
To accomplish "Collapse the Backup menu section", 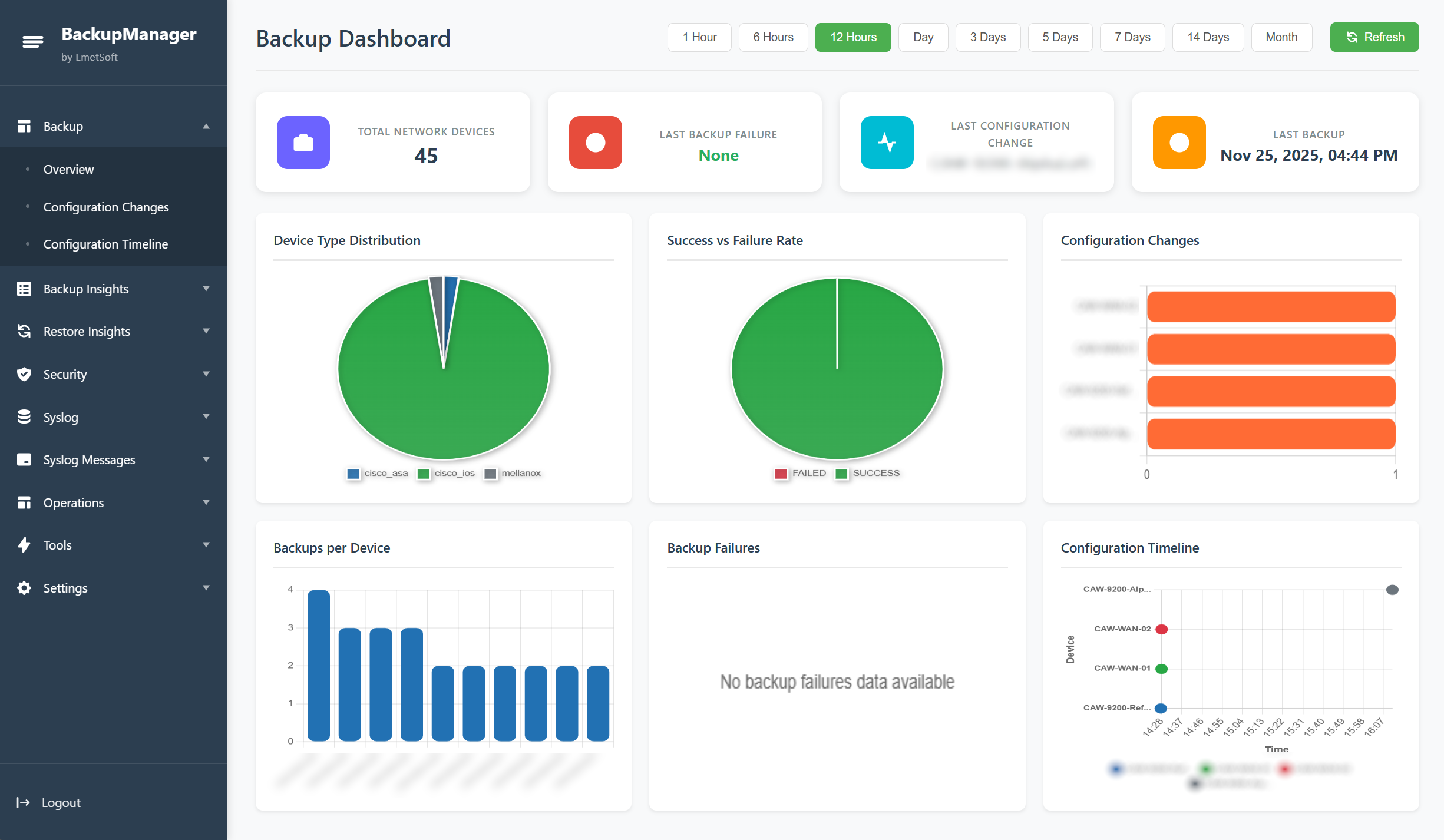I will click(x=206, y=126).
